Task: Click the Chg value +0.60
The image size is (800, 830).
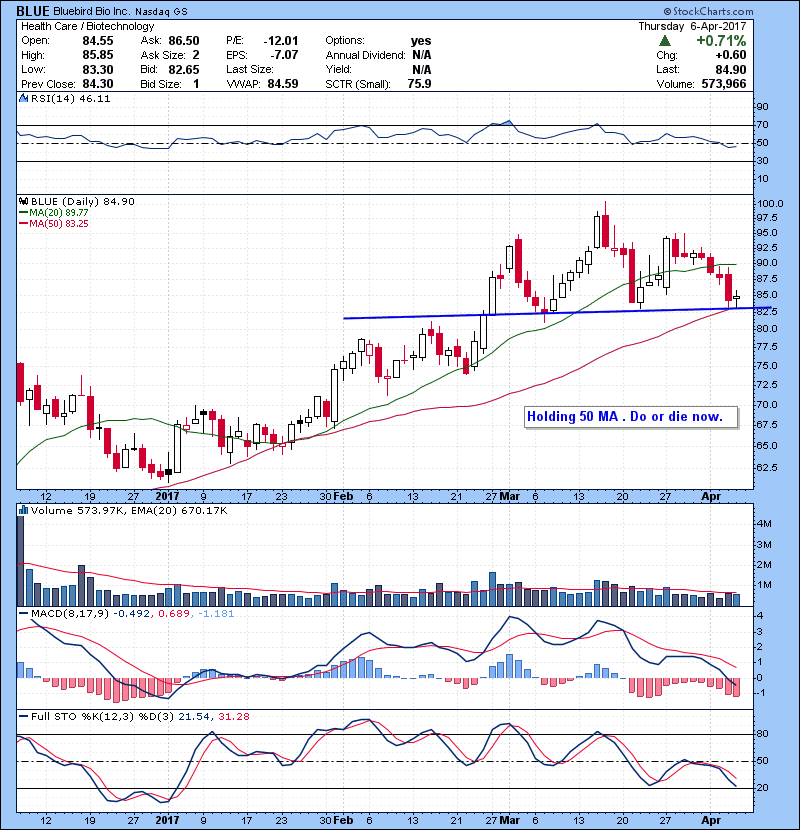Action: coord(731,55)
